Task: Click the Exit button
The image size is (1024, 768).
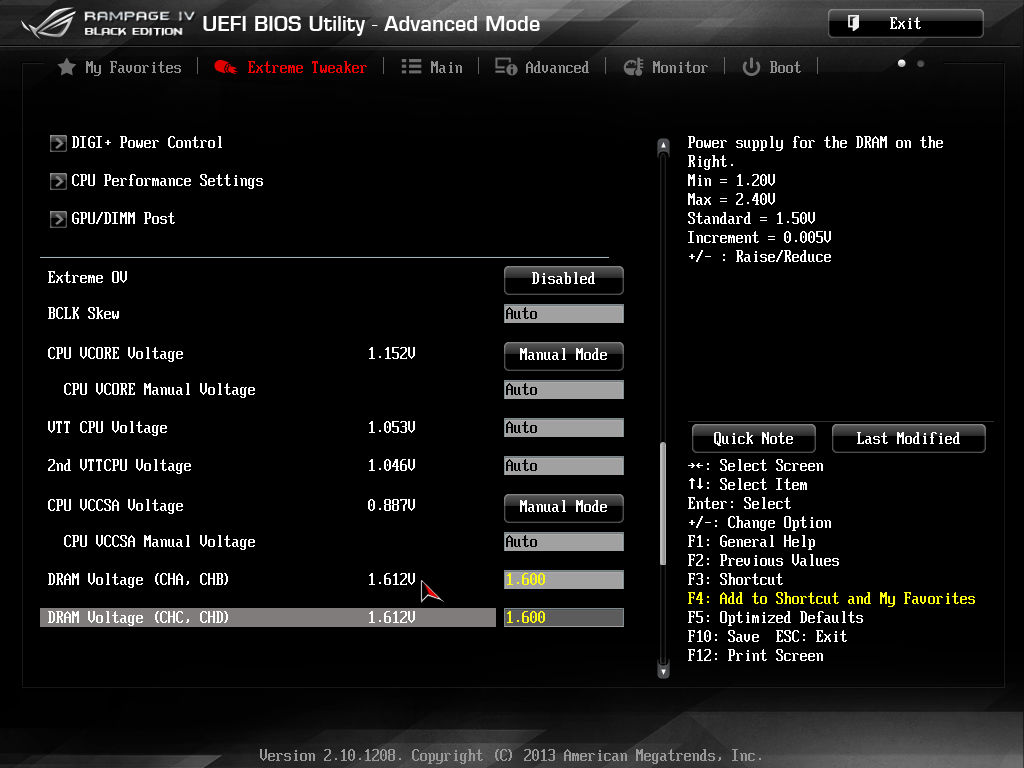Action: coord(906,24)
